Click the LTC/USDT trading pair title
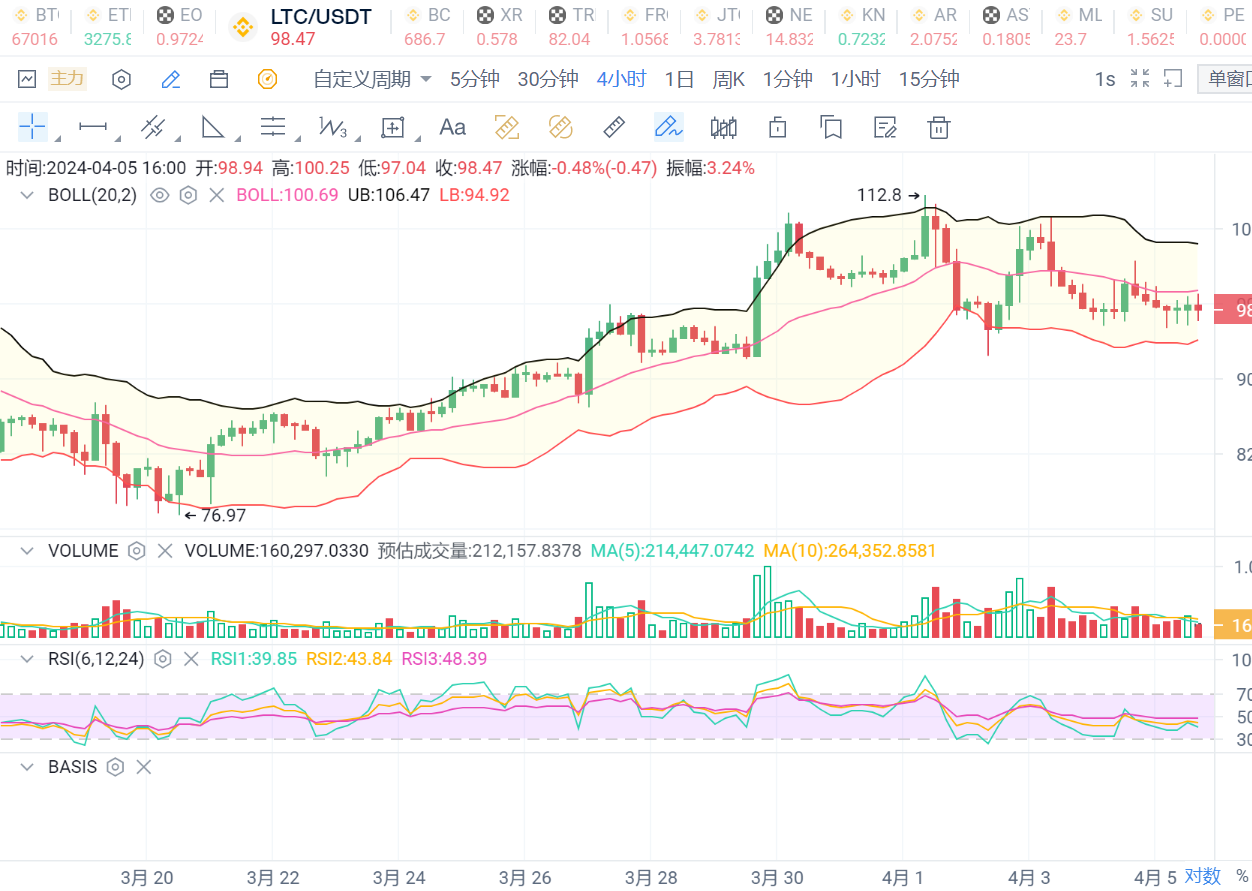 (x=320, y=17)
